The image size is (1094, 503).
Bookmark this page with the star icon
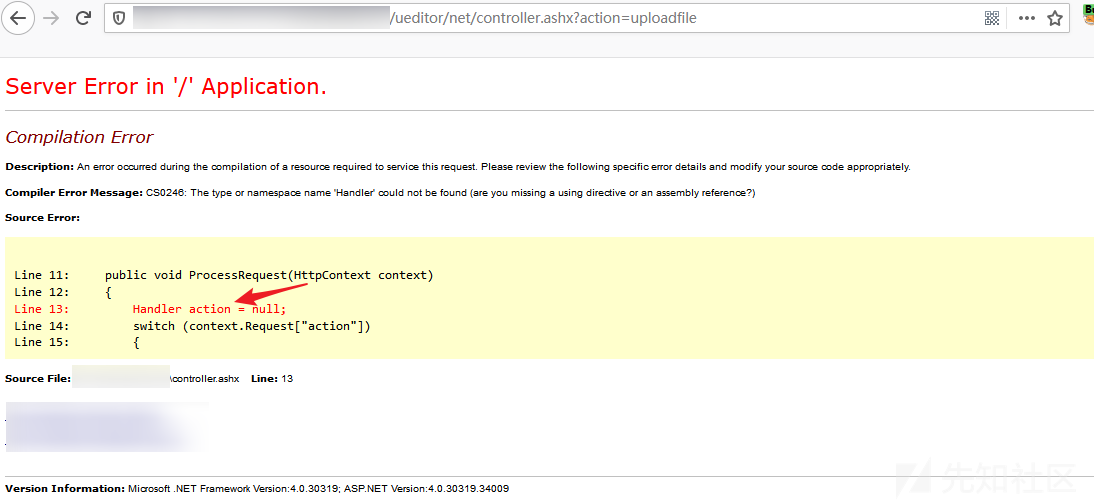[x=1055, y=18]
